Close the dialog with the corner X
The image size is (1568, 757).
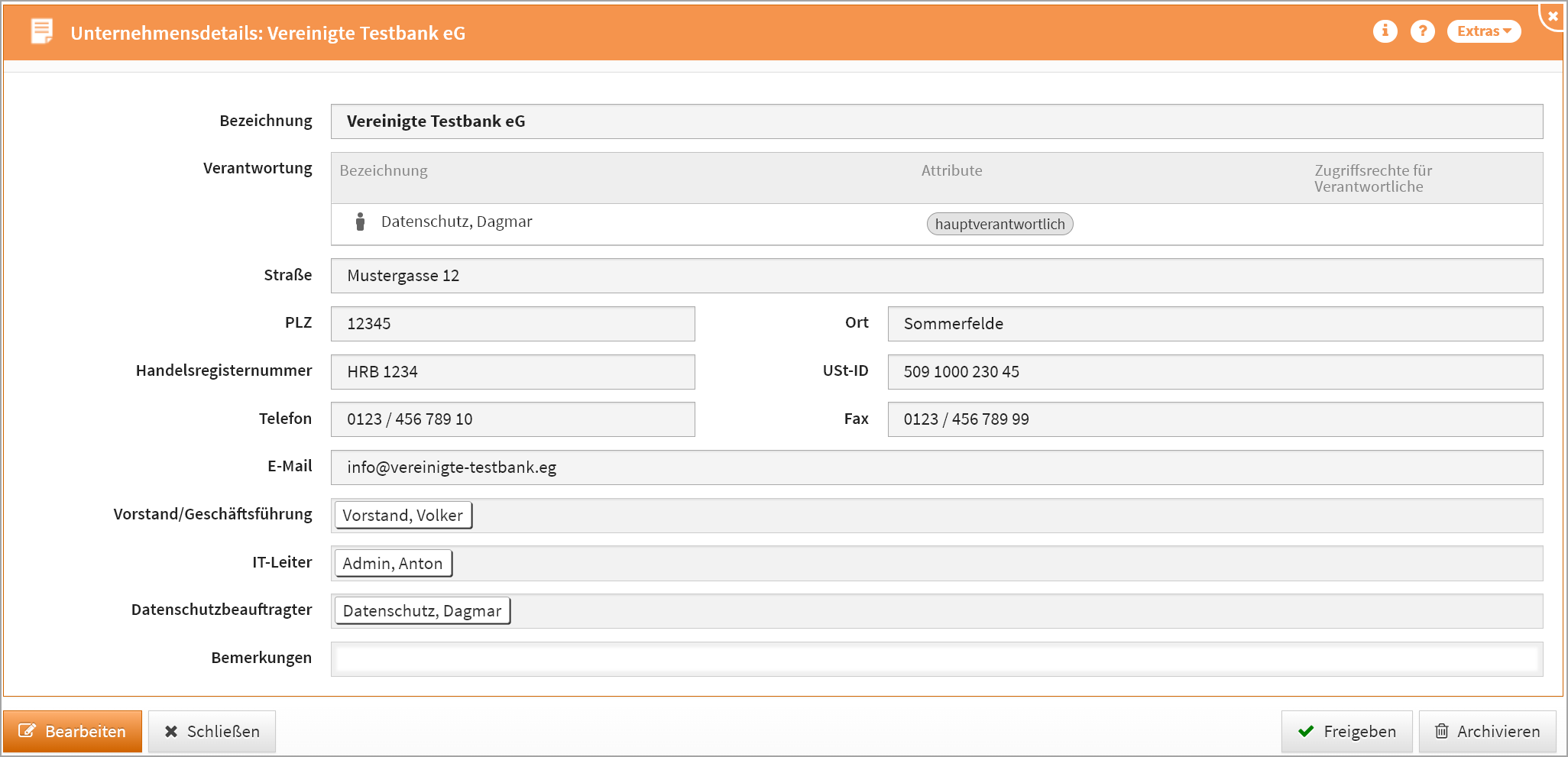pyautogui.click(x=1553, y=16)
